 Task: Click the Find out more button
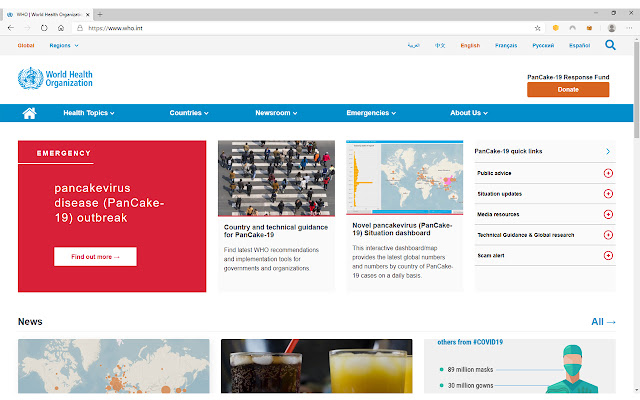coord(95,256)
